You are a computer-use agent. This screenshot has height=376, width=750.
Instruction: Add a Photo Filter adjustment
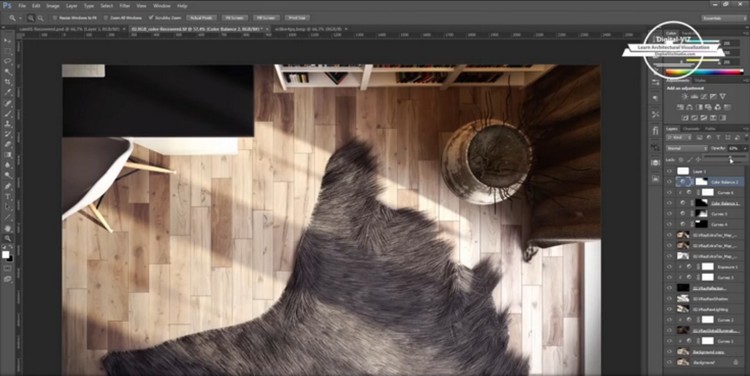708,107
